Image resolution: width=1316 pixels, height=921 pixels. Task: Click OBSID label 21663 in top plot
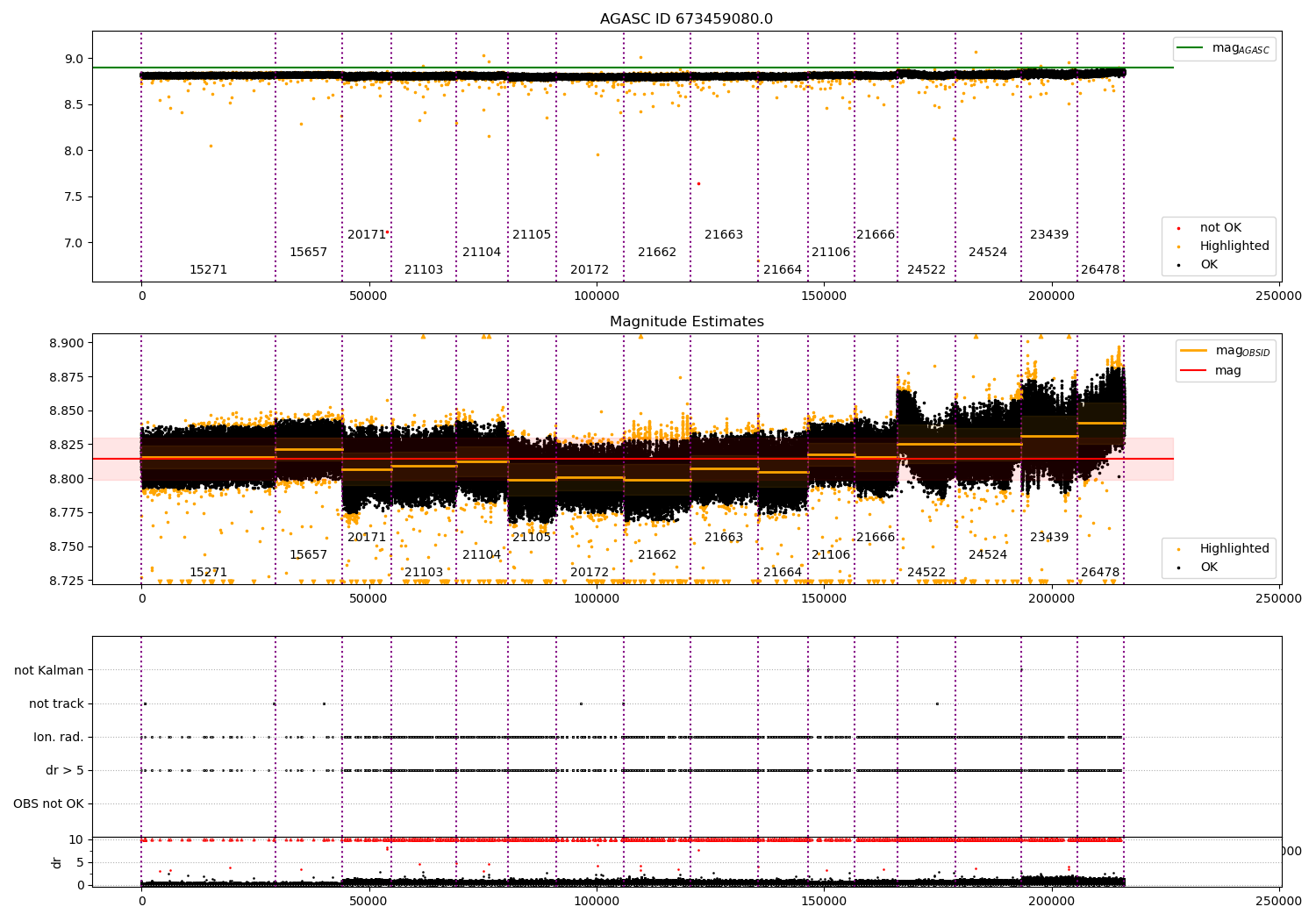(x=724, y=234)
